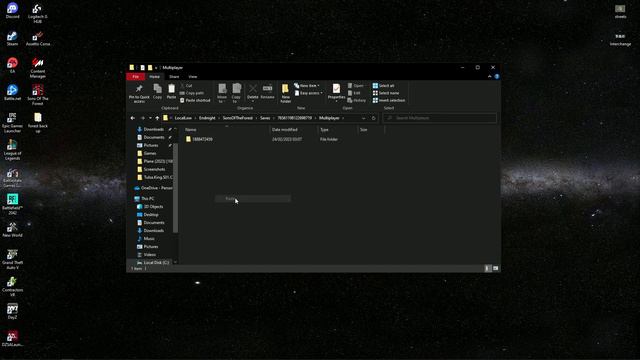
Task: Click the Rename ribbon button
Action: pos(267,92)
